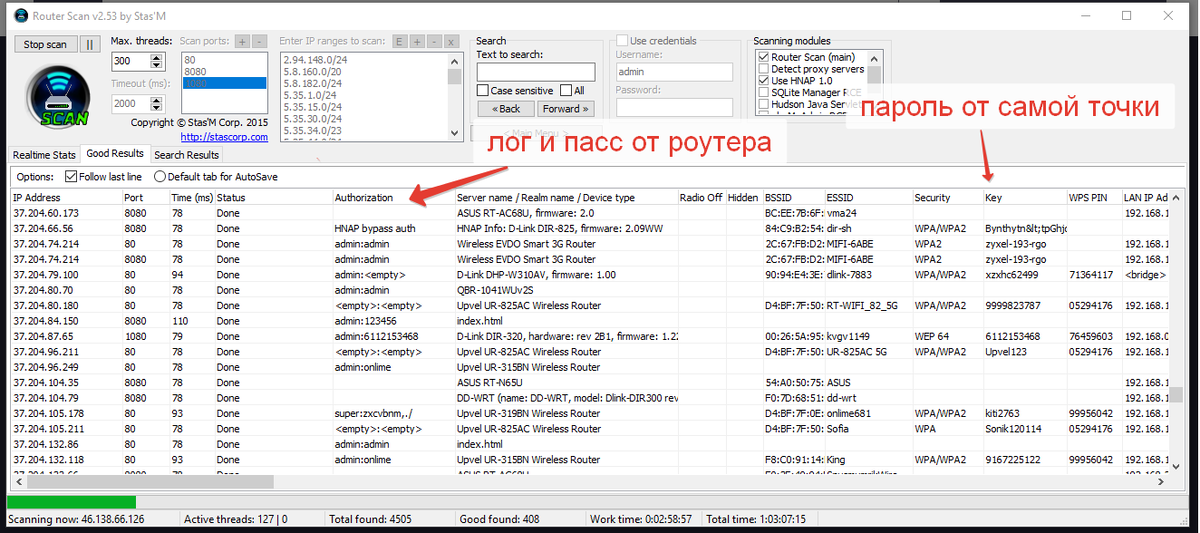This screenshot has height=533, width=1200.
Task: Click the Stop scan button
Action: coord(45,45)
